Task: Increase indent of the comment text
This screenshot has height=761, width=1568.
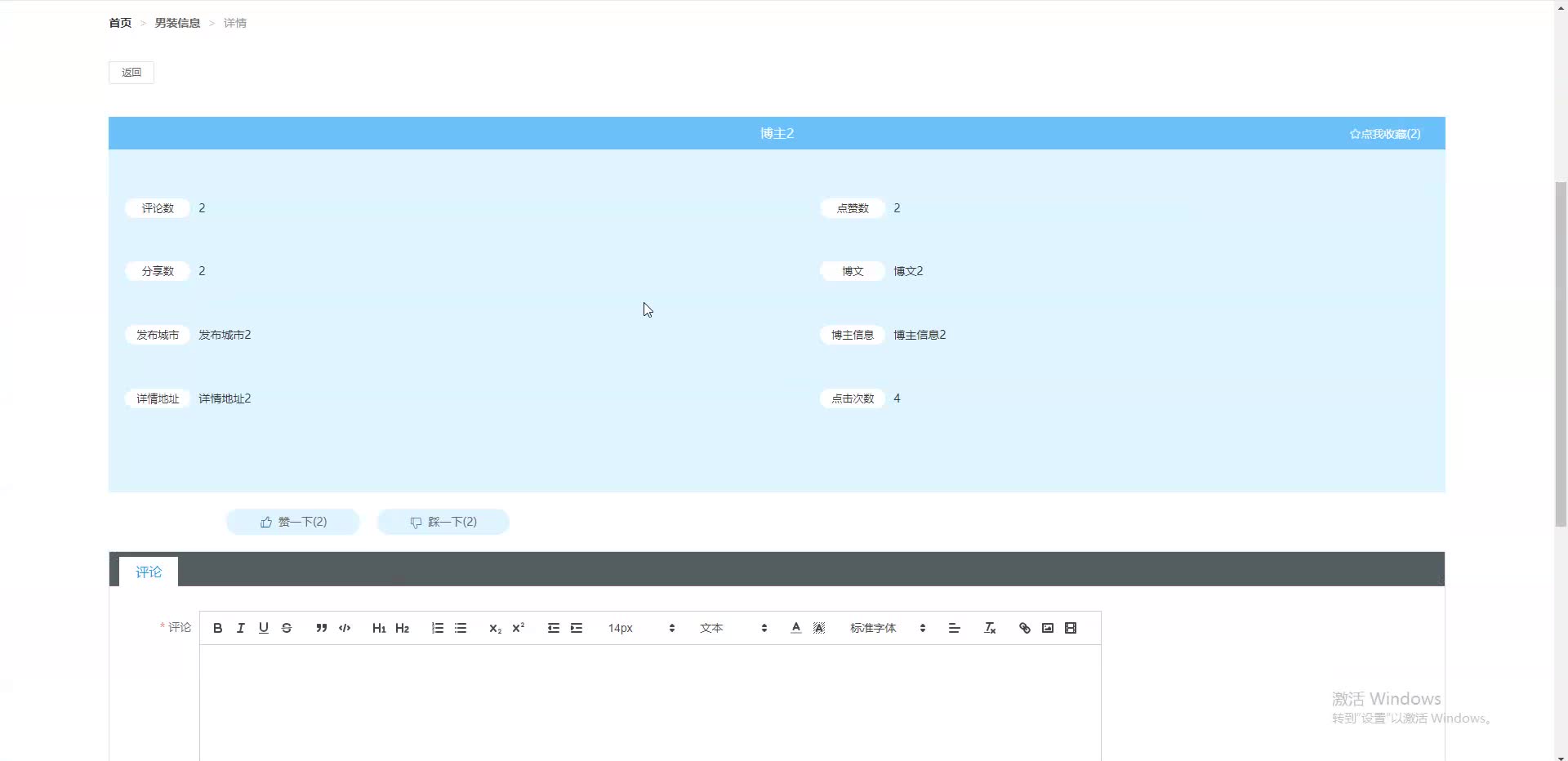Action: click(577, 627)
